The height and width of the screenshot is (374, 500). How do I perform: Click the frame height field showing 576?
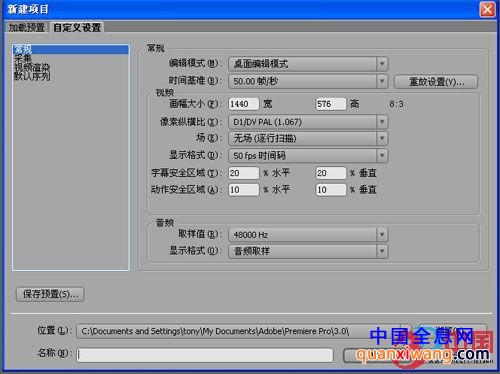(x=331, y=104)
